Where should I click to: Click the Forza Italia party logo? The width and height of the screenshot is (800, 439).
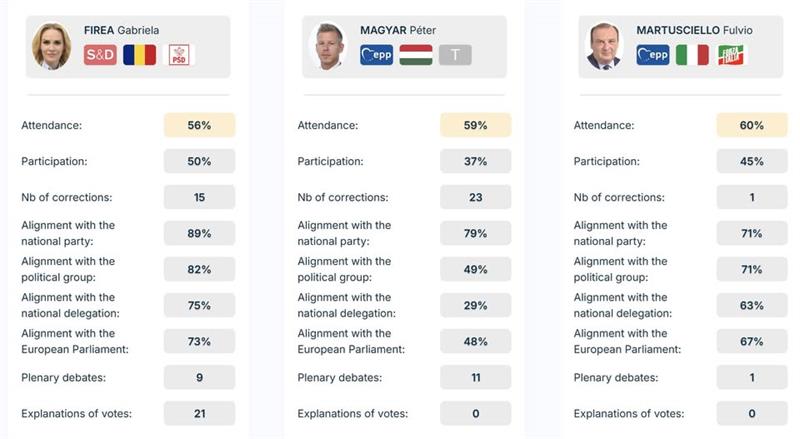(731, 55)
